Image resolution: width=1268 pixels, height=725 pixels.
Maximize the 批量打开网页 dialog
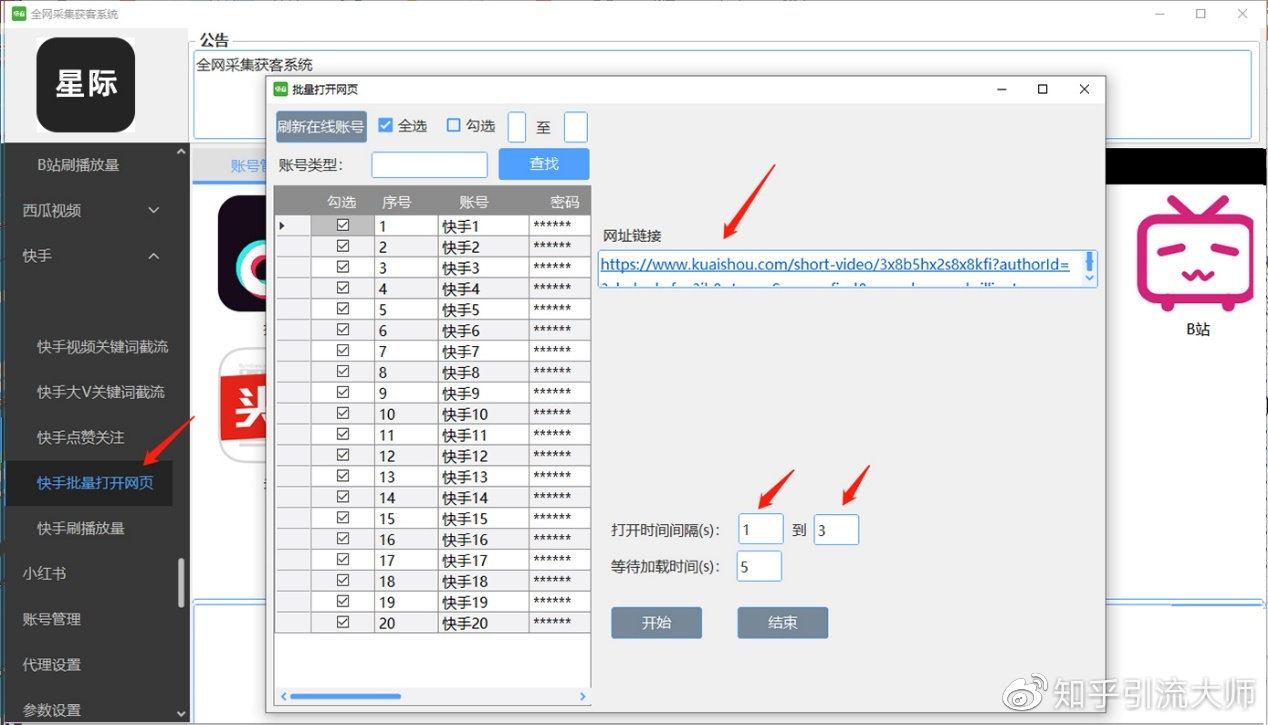click(1043, 89)
